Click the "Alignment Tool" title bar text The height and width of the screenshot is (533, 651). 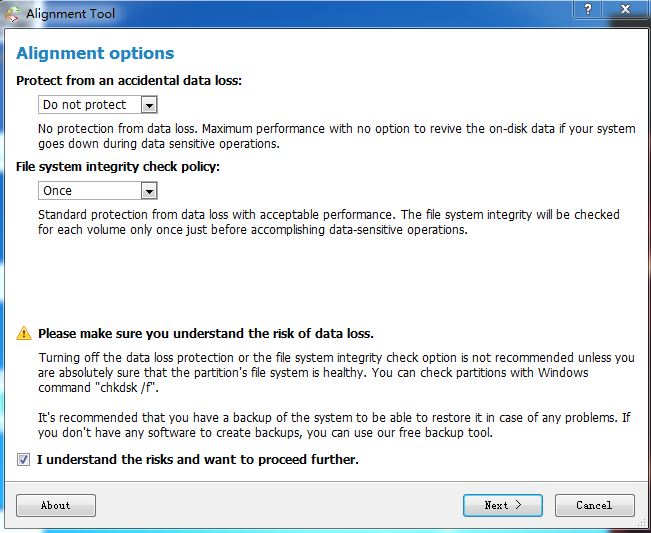(71, 14)
